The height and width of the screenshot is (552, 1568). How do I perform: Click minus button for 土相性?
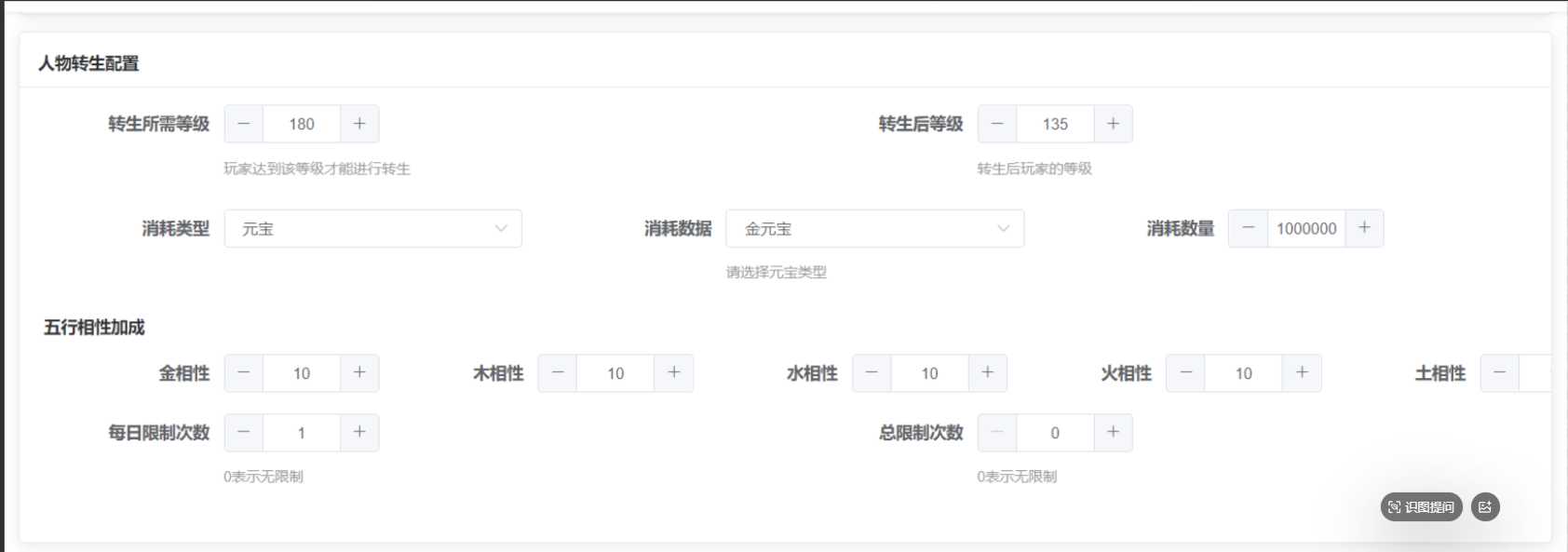point(1499,373)
